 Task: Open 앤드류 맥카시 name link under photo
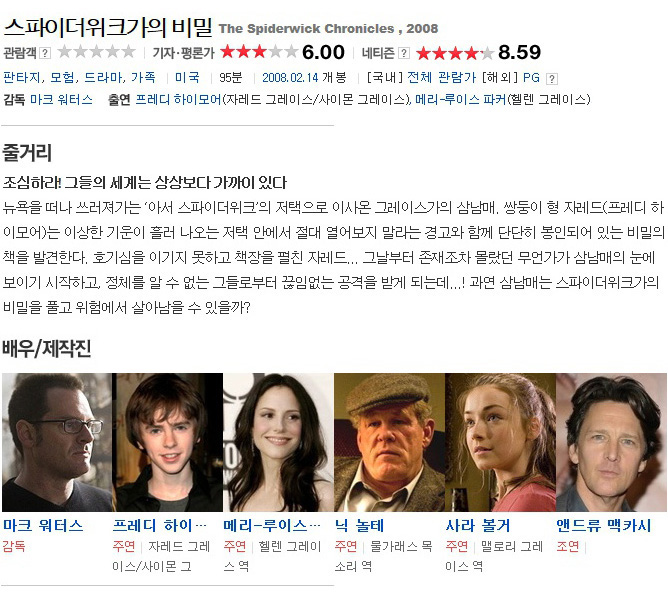pos(604,525)
